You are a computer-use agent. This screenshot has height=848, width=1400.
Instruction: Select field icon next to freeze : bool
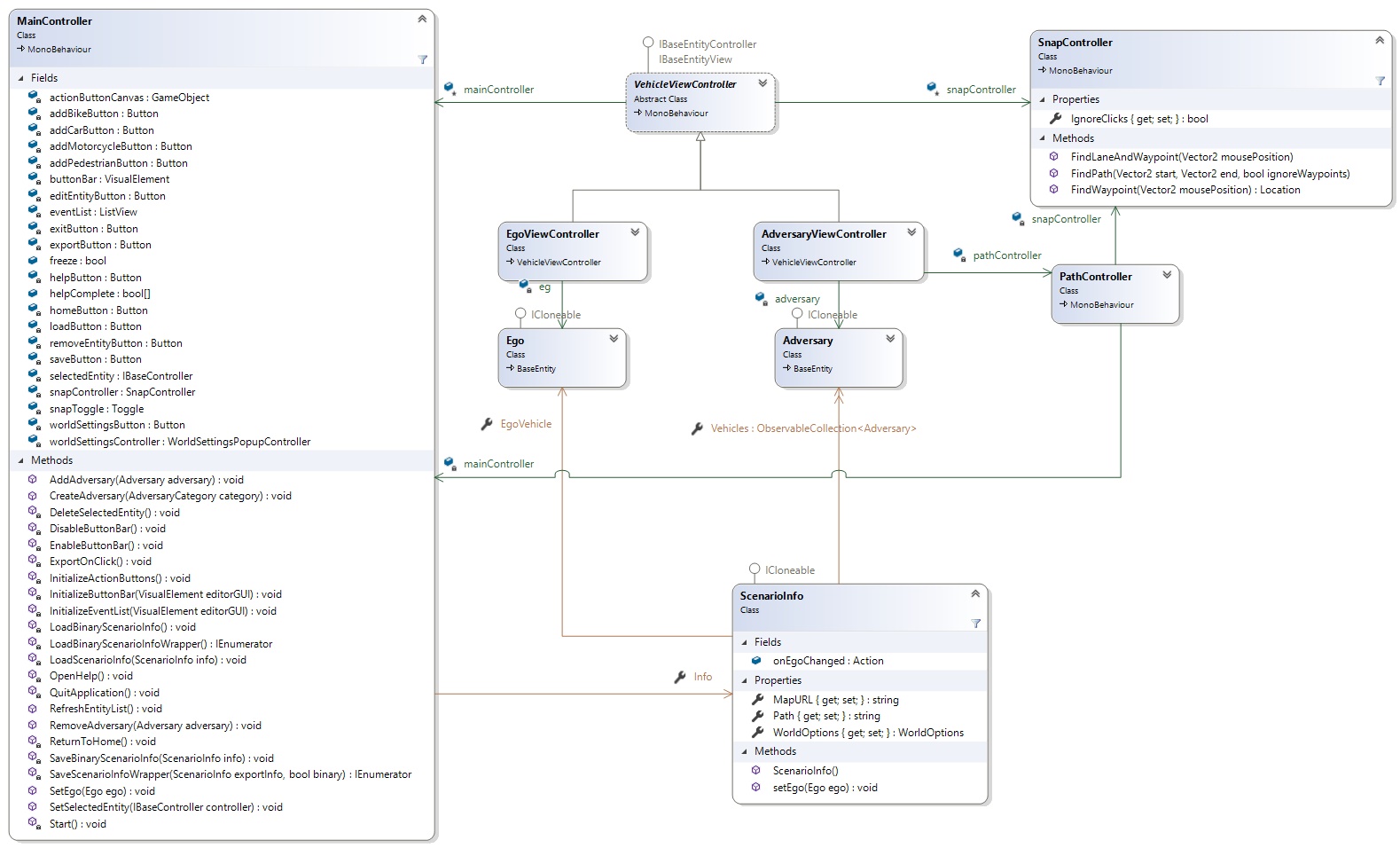34,261
